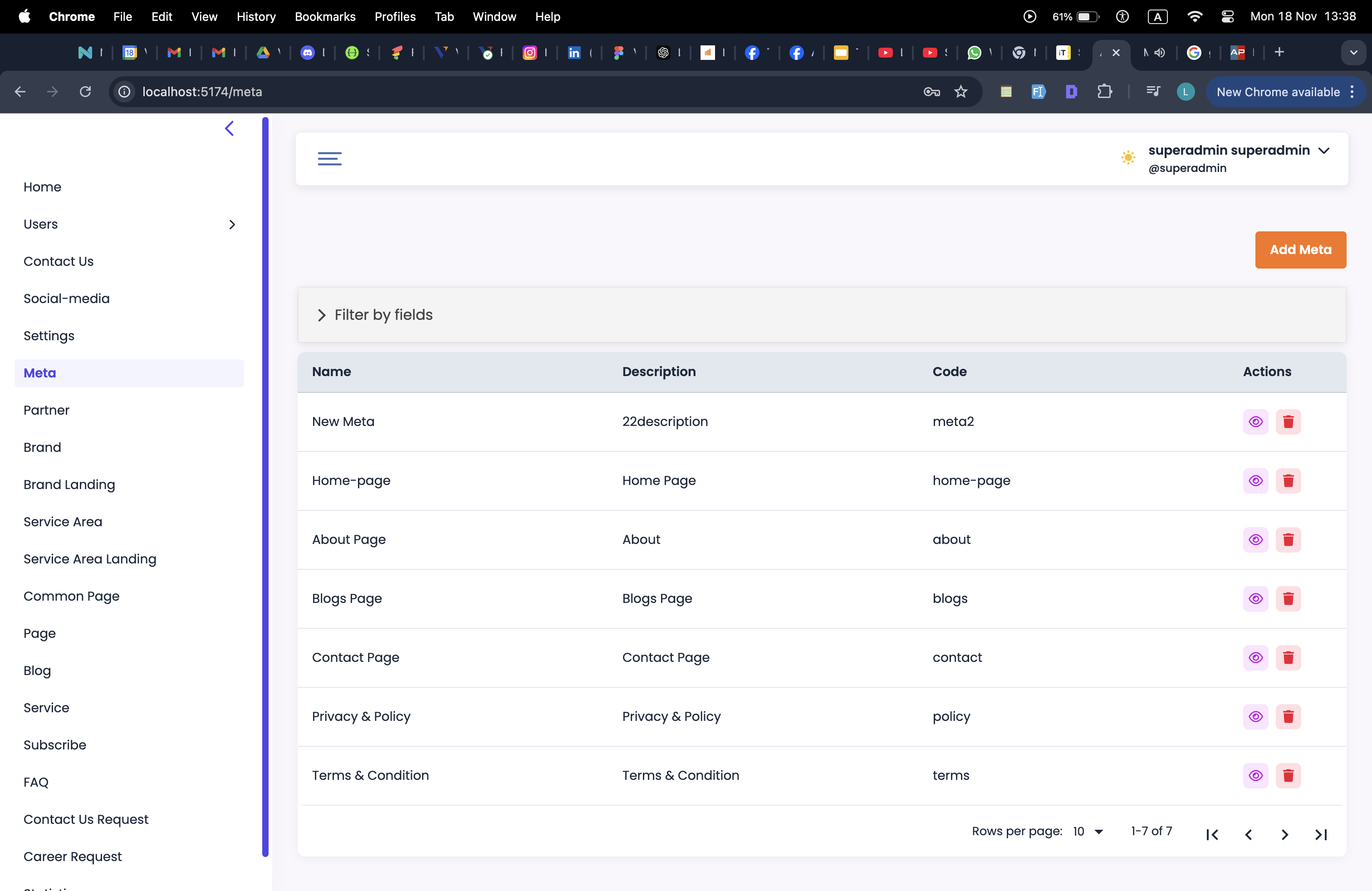
Task: Jump to the last page of results
Action: pyautogui.click(x=1321, y=834)
